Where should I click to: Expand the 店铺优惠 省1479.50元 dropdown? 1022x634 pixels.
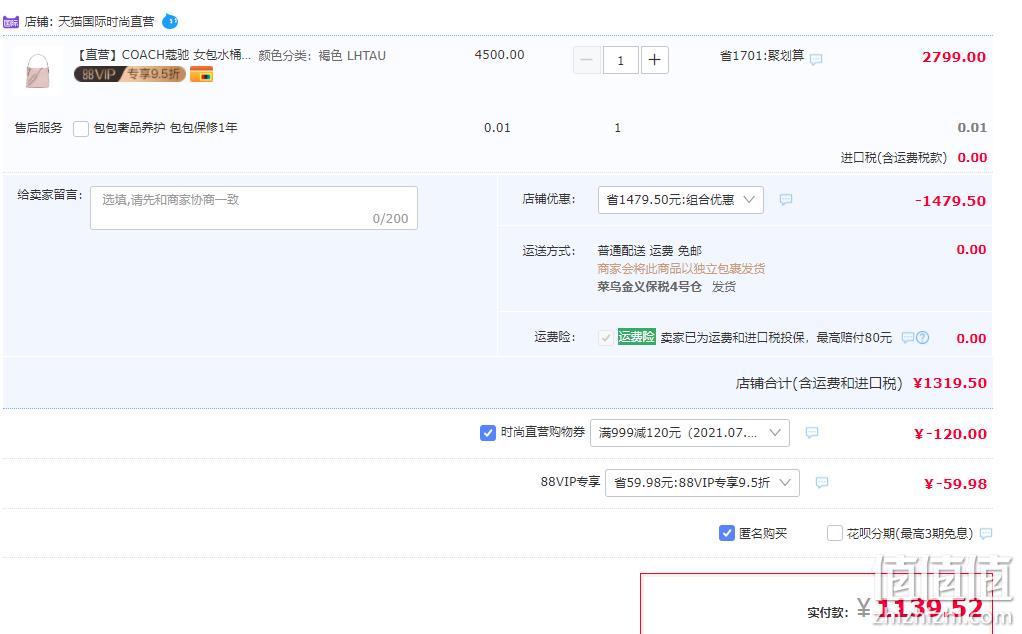click(x=680, y=200)
